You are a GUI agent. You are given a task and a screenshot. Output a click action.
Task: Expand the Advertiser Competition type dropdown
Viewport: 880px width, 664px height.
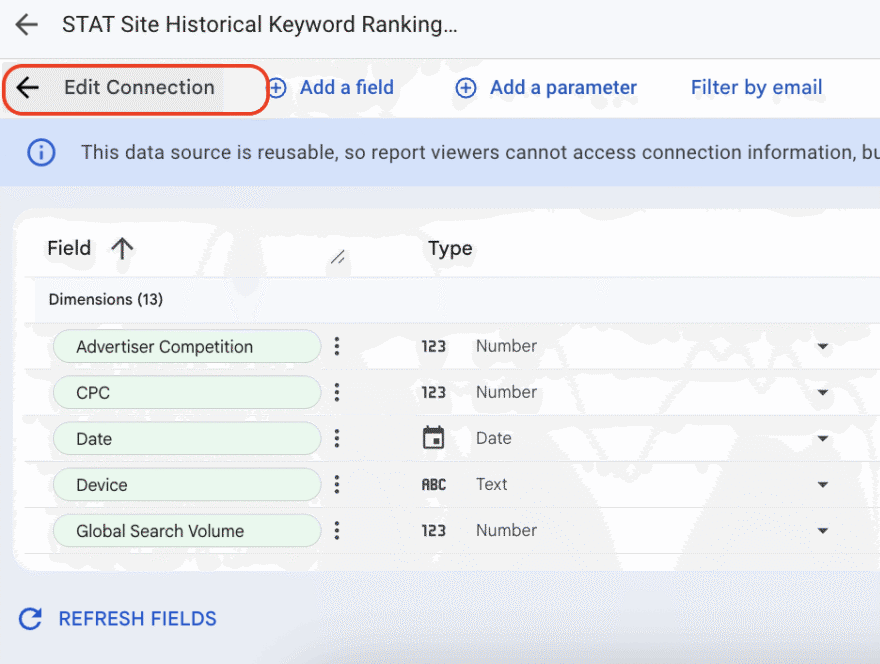822,347
